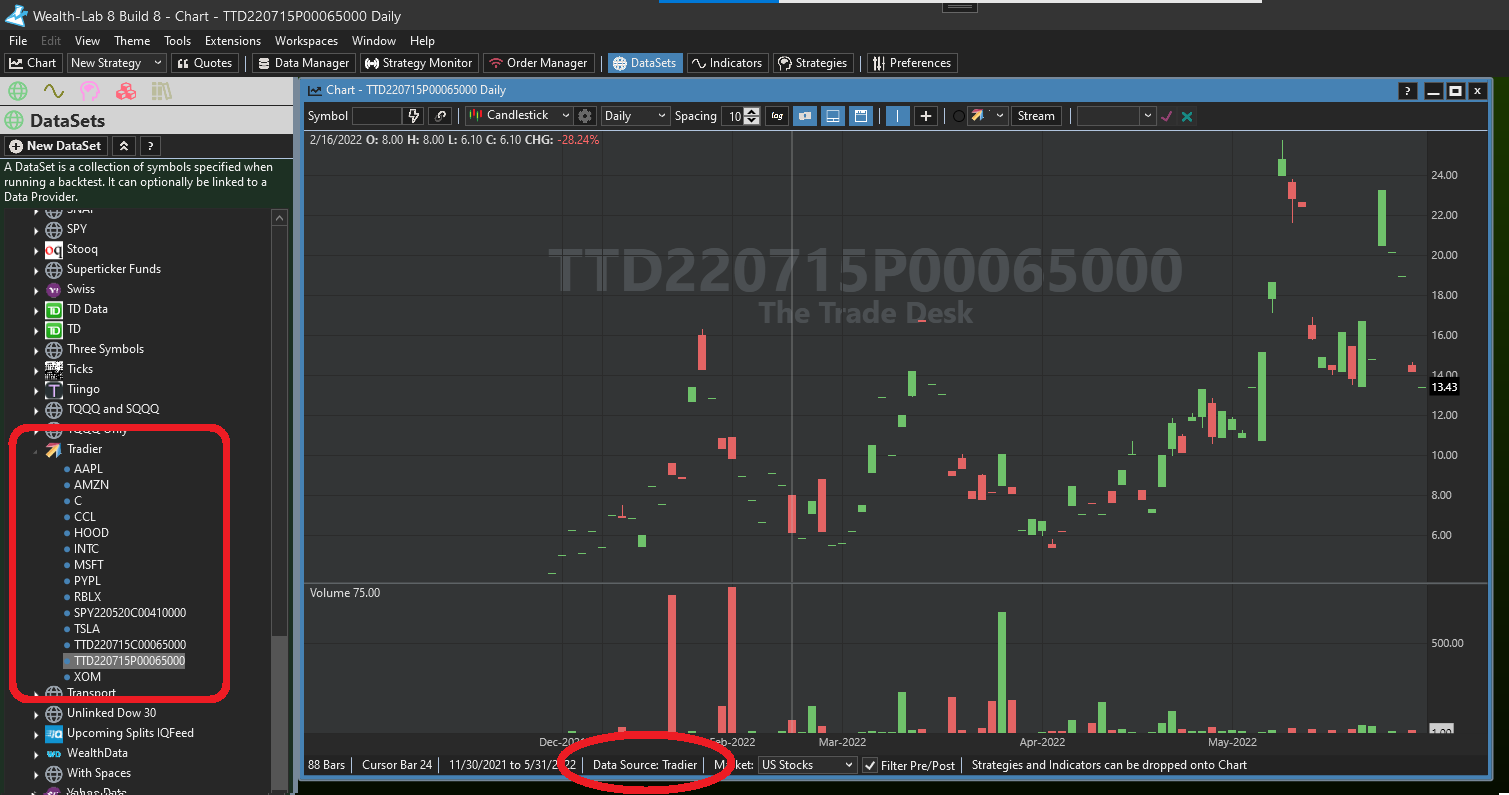Click the Spacing value up arrow
Viewport: 1509px width, 795px height.
tap(752, 112)
